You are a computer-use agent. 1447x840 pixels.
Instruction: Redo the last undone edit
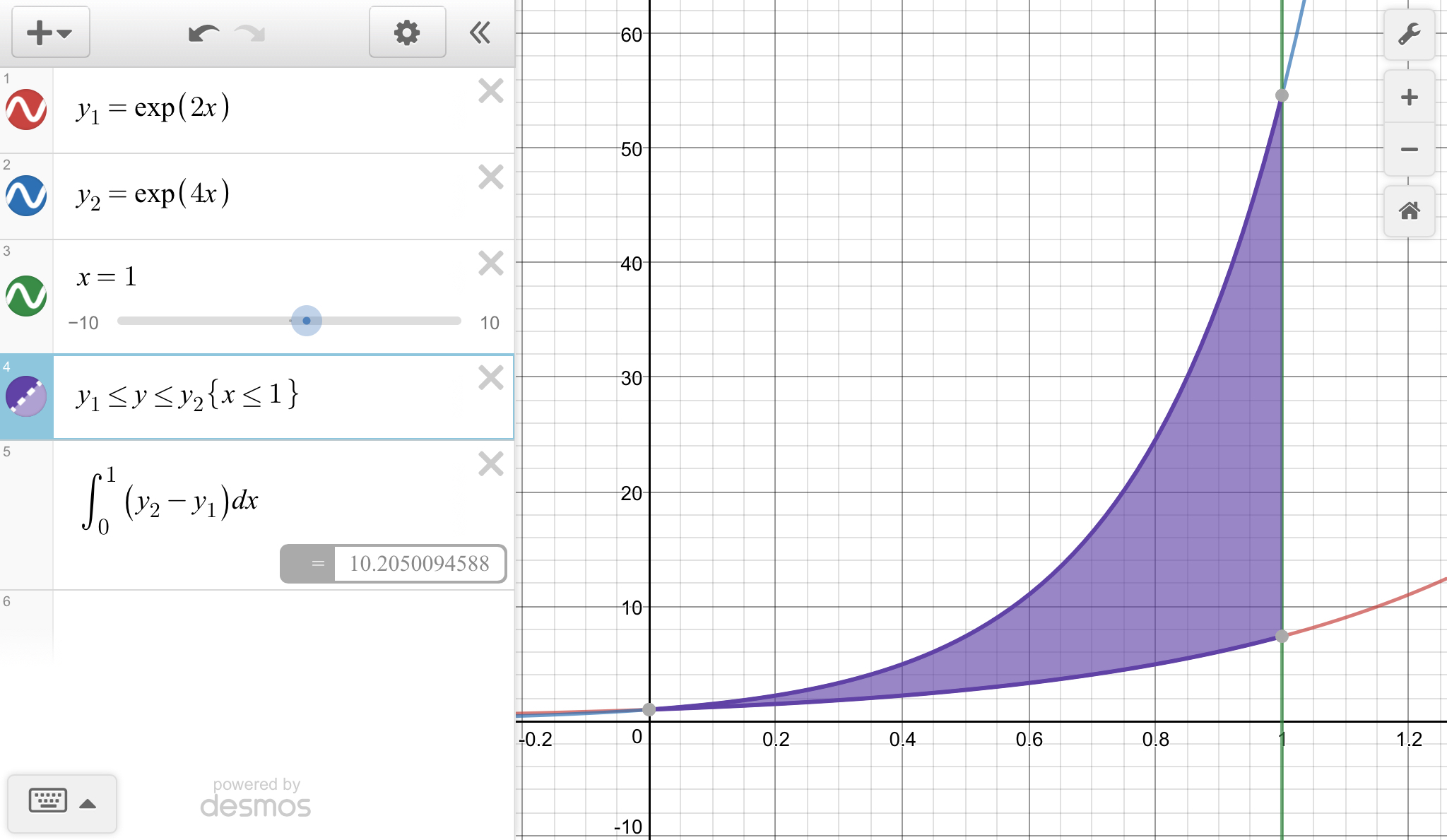249,33
